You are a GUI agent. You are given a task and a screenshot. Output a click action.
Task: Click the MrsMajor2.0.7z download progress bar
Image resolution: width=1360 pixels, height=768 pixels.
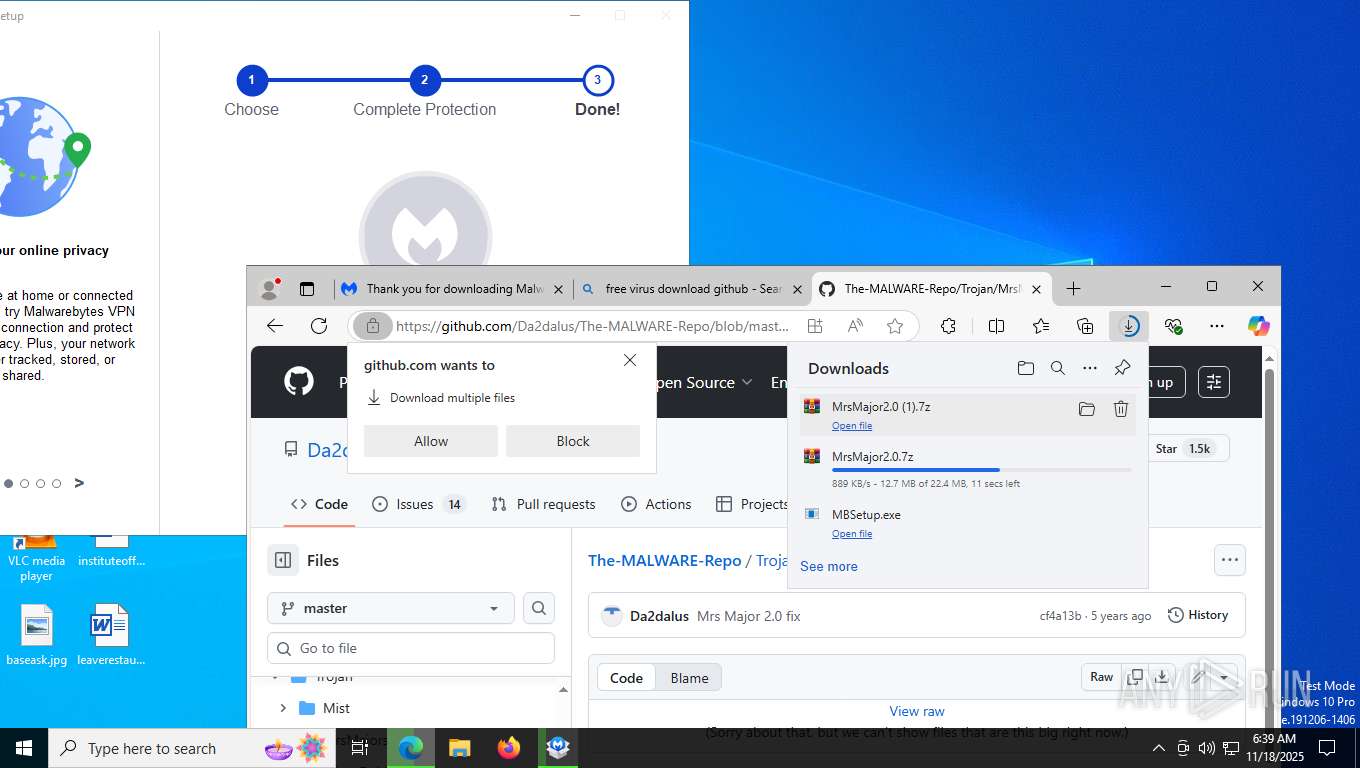(982, 470)
